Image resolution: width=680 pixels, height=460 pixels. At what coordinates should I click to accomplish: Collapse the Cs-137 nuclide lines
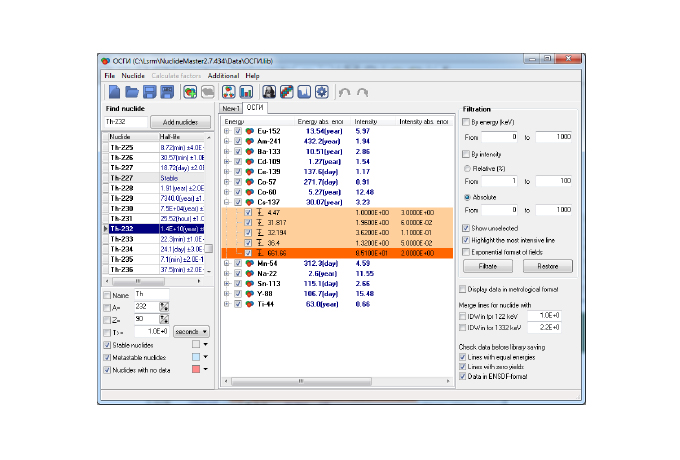226,202
